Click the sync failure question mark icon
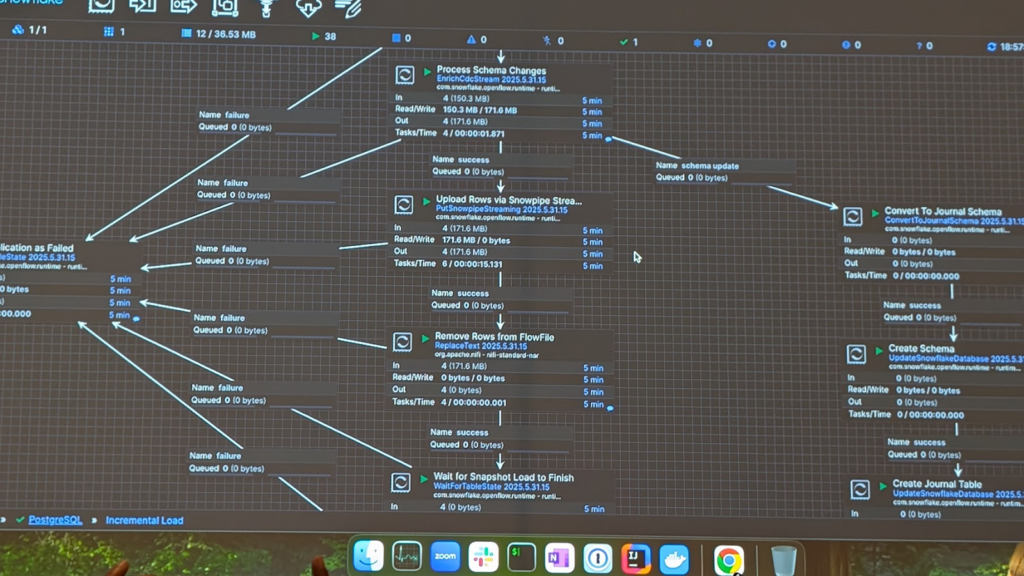The width and height of the screenshot is (1024, 576). [x=919, y=46]
